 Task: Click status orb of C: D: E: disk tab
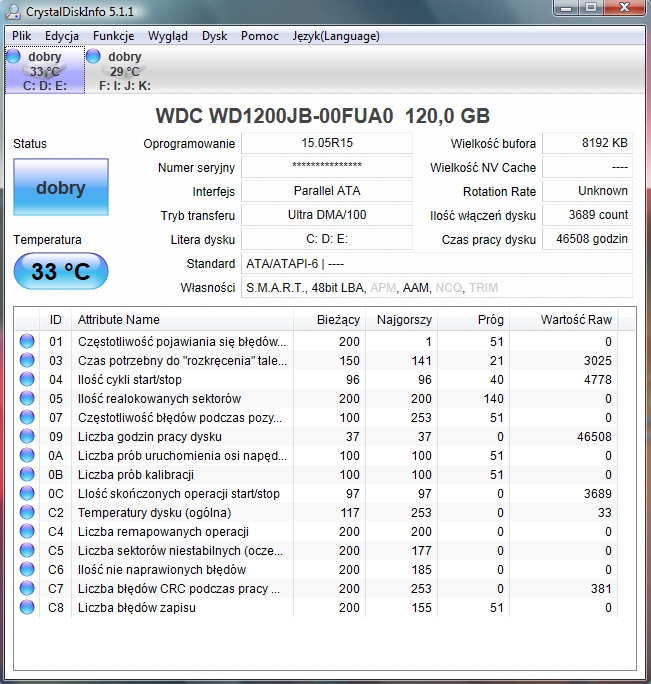[14, 56]
